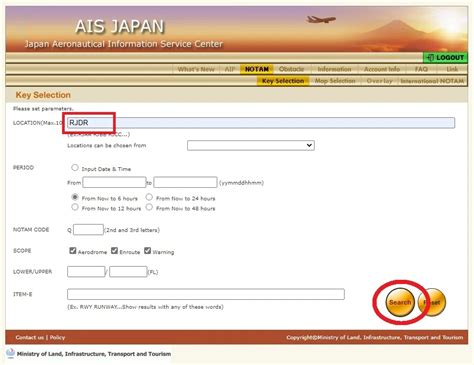The height and width of the screenshot is (365, 474).
Task: Select From Now to 6 hours option
Action: coord(75,197)
